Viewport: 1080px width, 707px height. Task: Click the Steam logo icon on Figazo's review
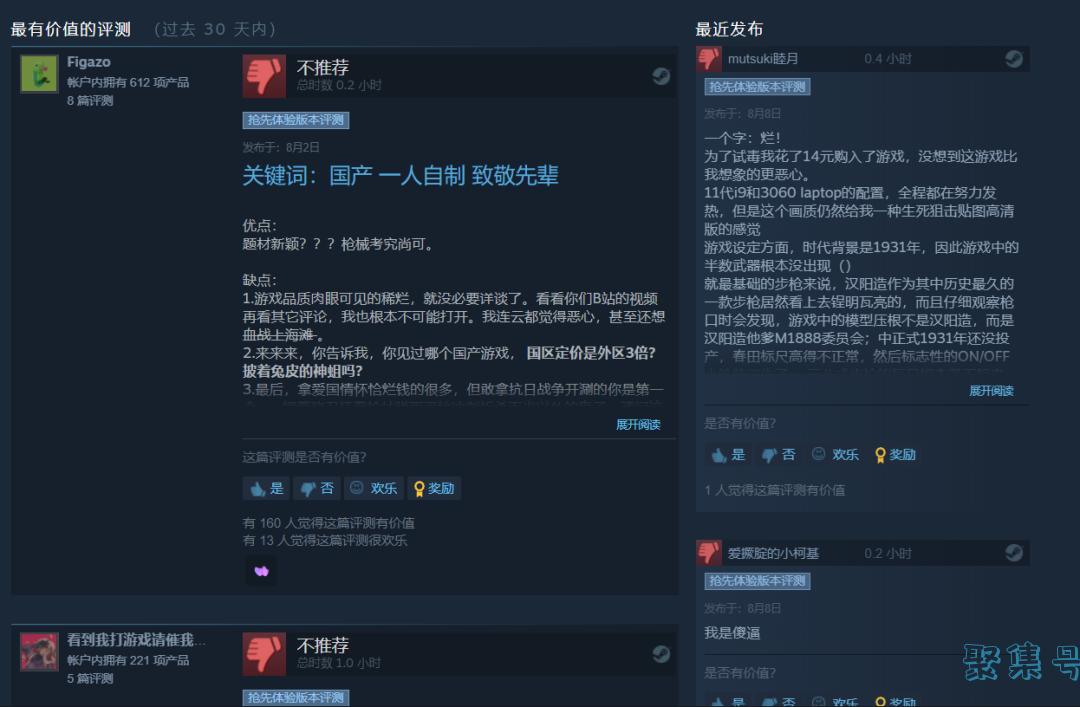click(x=661, y=76)
